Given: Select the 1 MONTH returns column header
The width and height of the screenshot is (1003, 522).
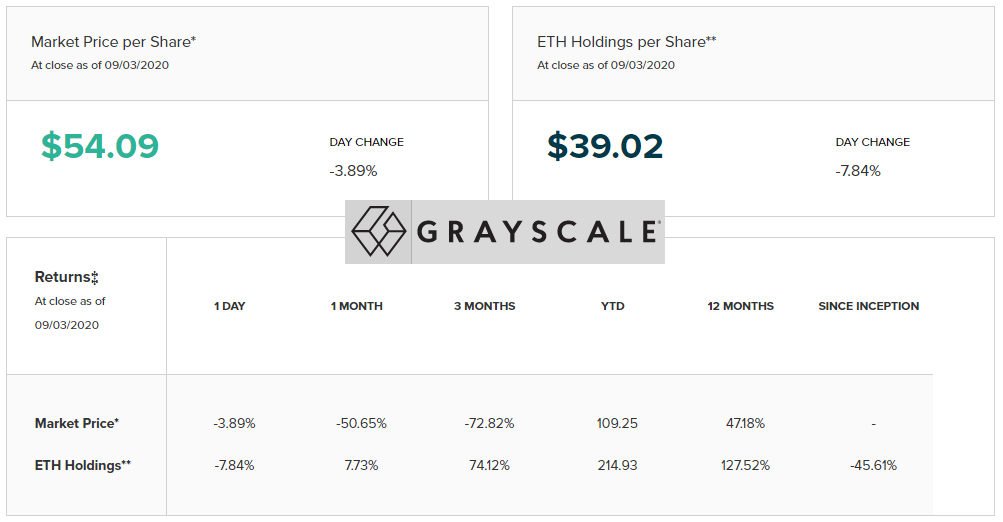Looking at the screenshot, I should [356, 306].
